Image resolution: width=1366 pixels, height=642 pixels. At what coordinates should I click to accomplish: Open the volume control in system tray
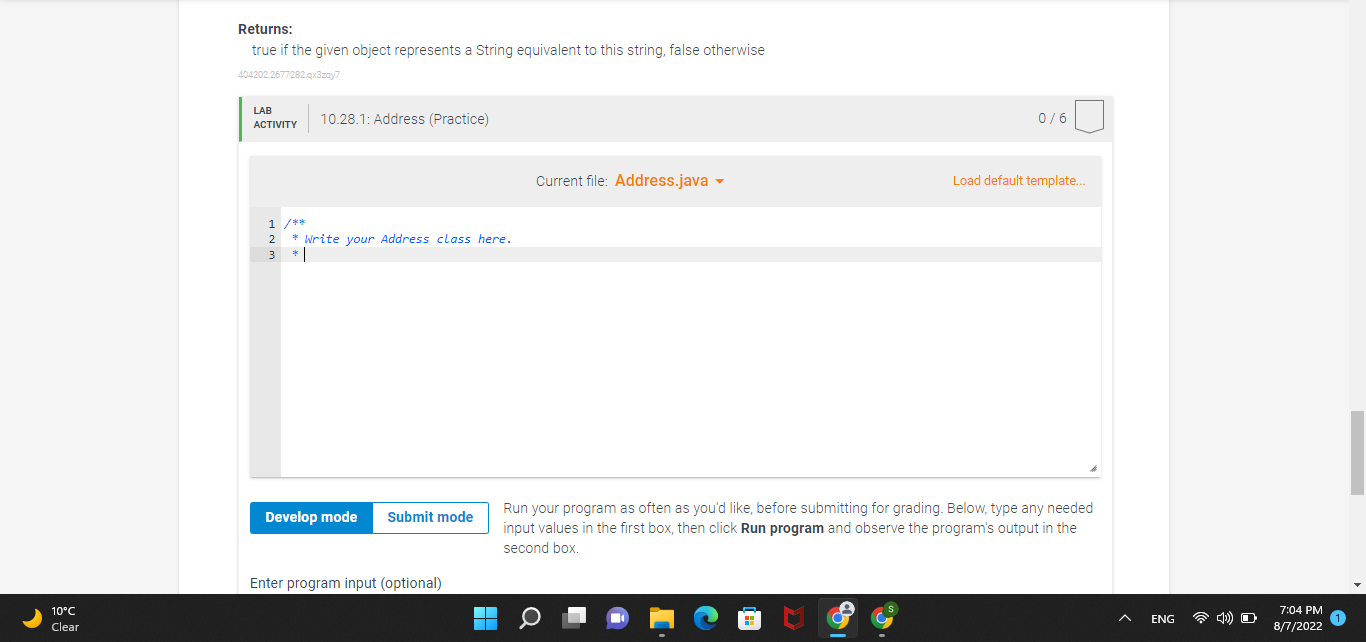point(1224,618)
